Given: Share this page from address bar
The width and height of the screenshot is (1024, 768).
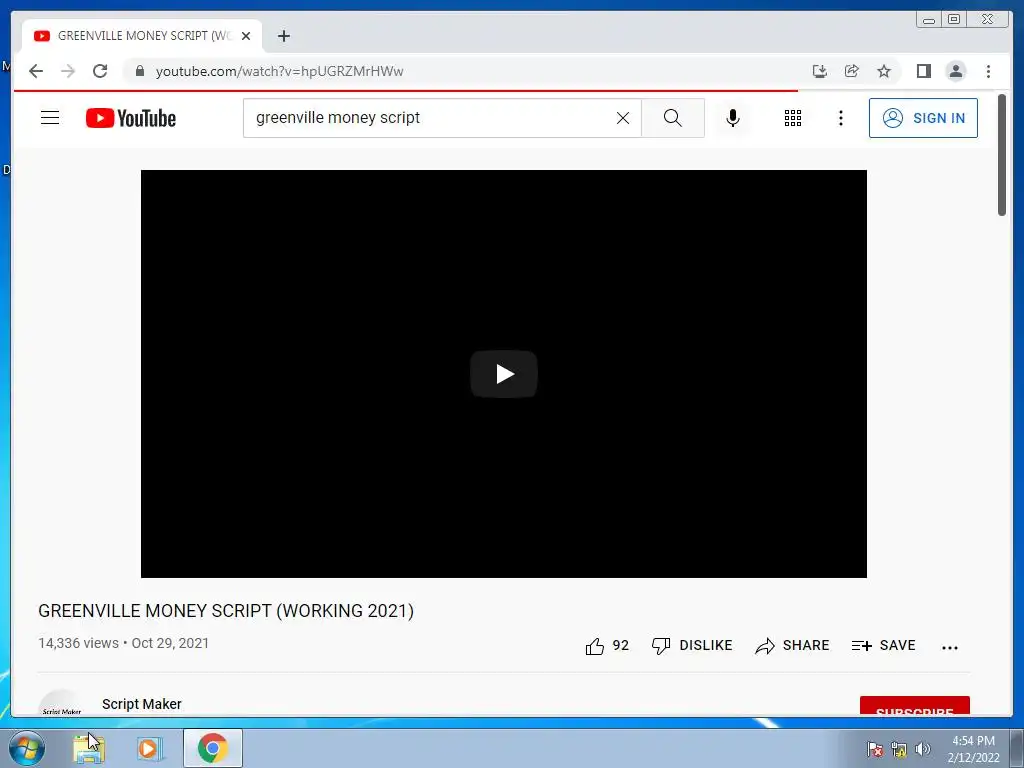Looking at the screenshot, I should point(852,71).
